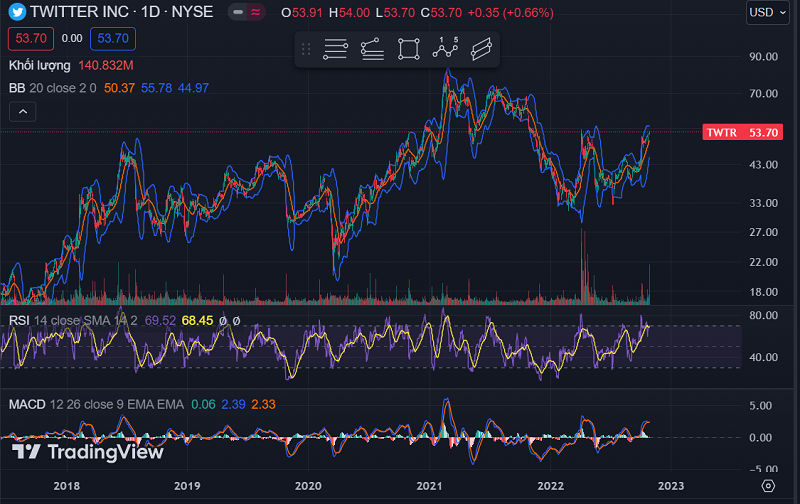Viewport: 800px width, 504px height.
Task: Select the parallel channel tool
Action: click(481, 49)
